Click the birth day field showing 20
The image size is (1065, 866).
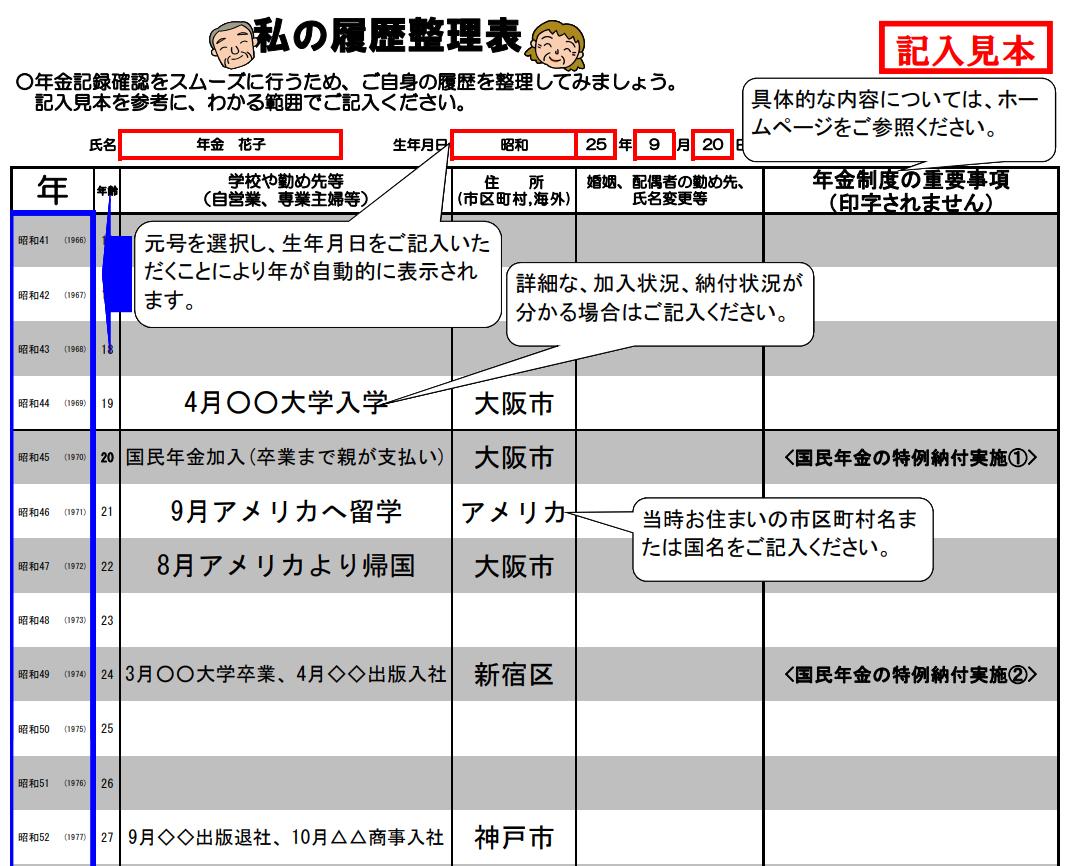711,145
